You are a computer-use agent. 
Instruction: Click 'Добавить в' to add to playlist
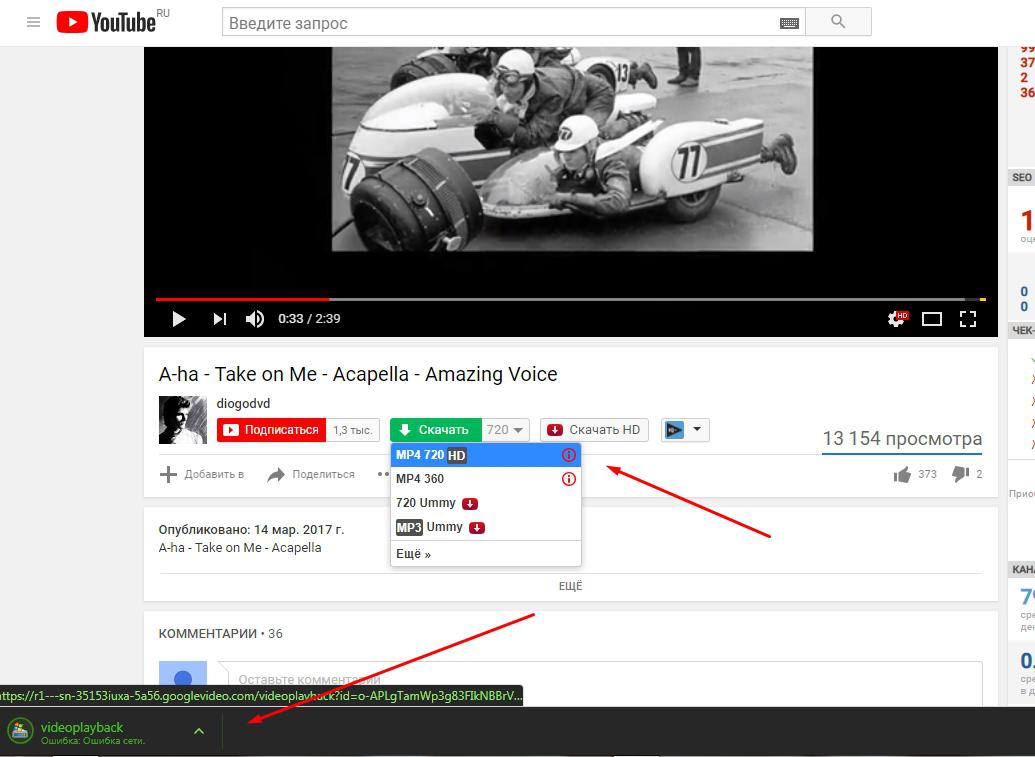tap(202, 474)
